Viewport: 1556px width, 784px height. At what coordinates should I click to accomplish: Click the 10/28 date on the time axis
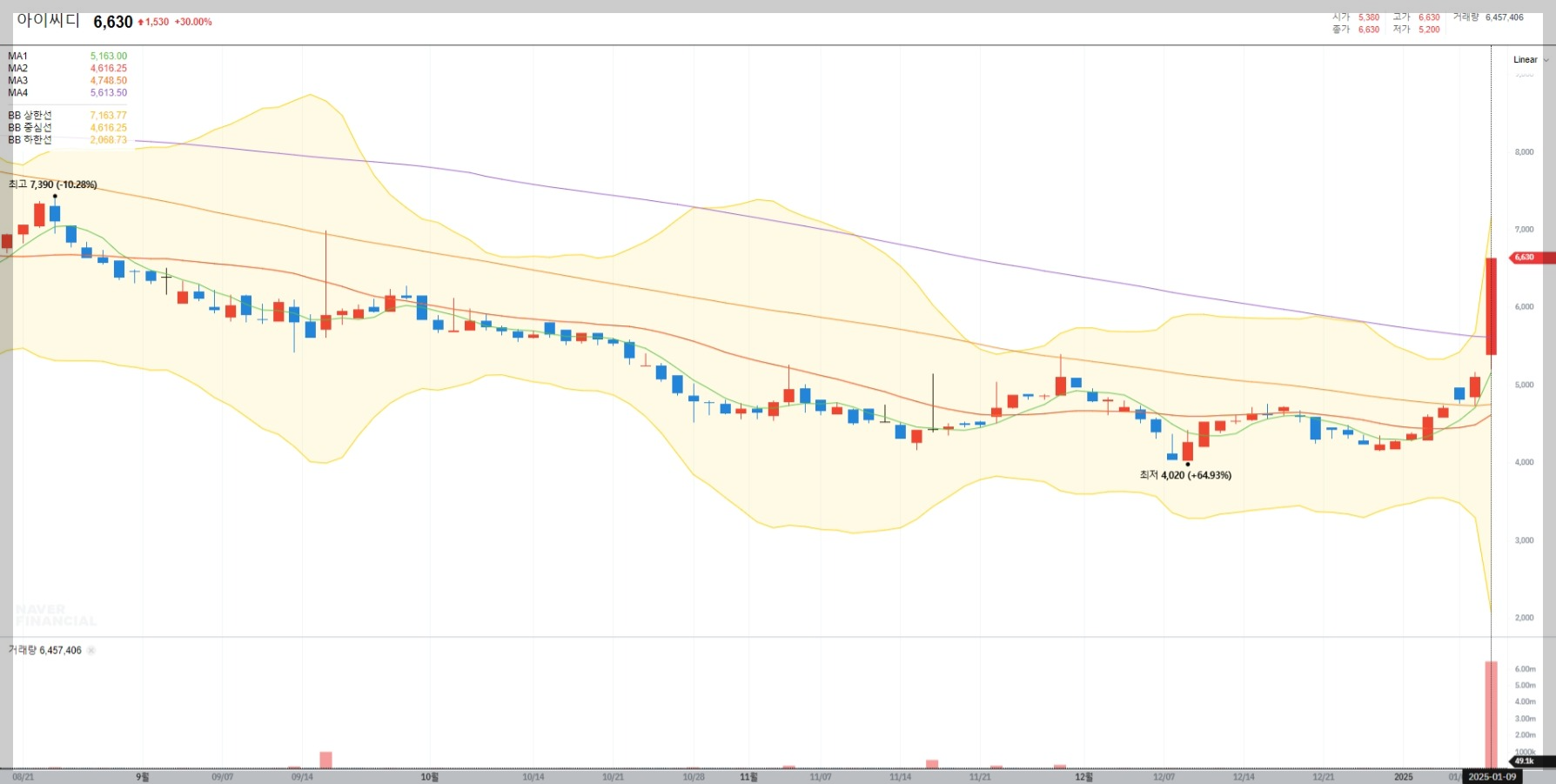pos(694,777)
